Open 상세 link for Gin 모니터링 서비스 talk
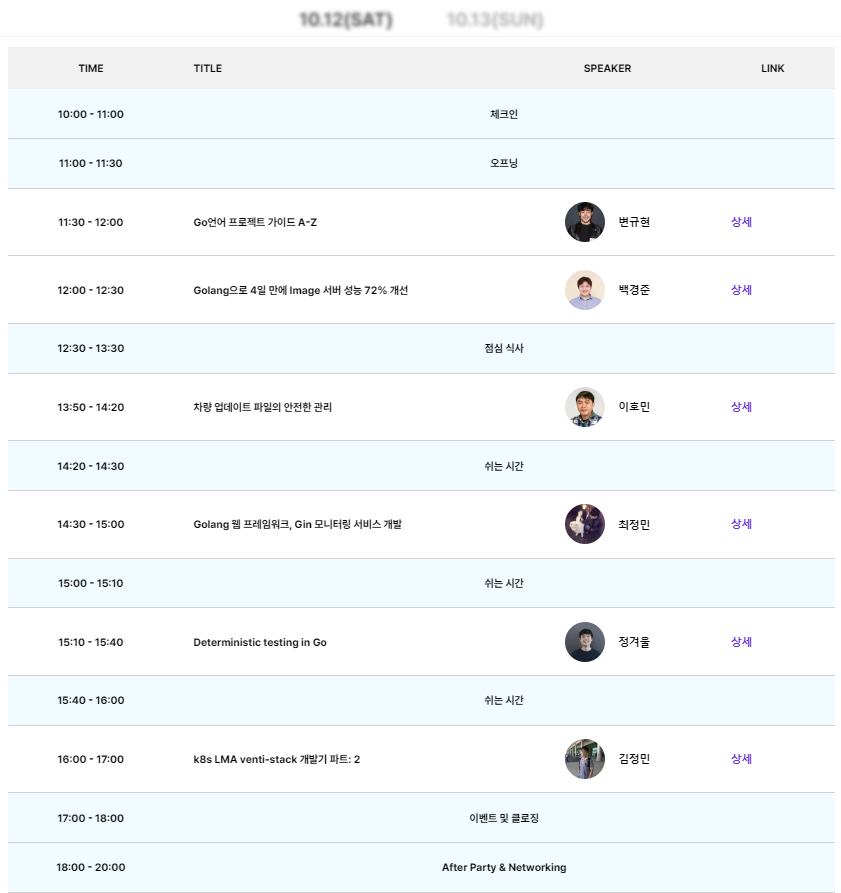The image size is (841, 893). click(741, 524)
